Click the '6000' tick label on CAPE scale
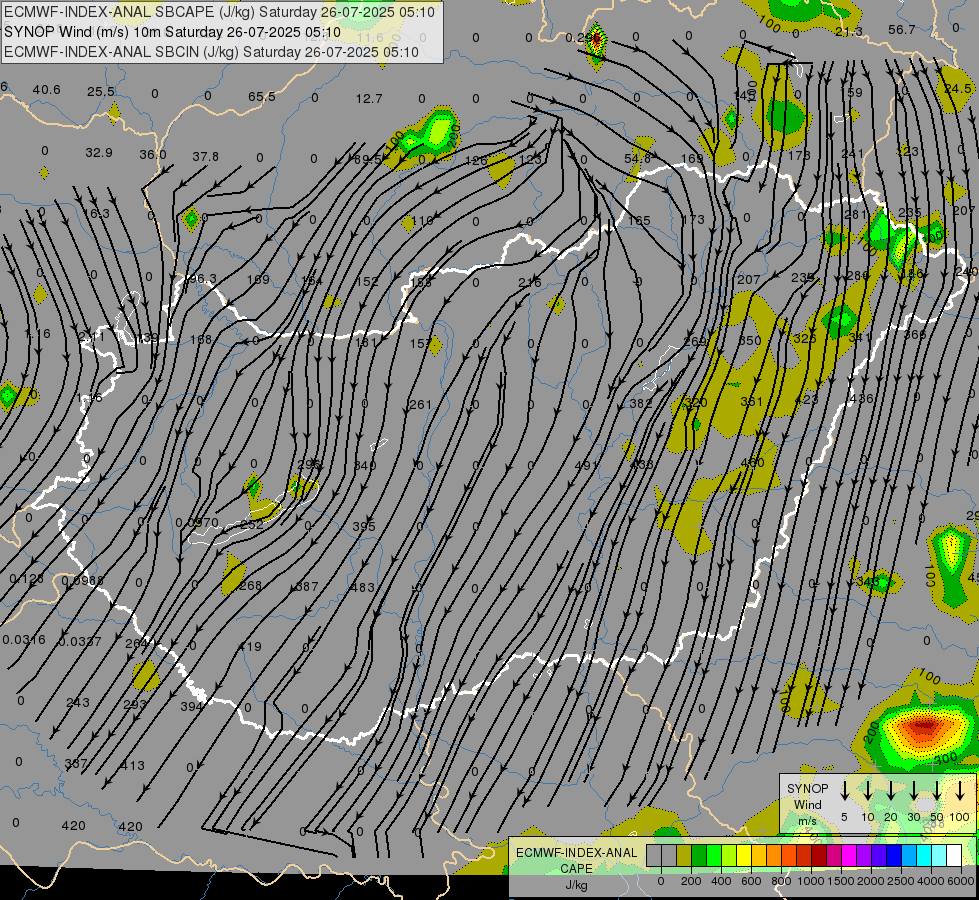979x900 pixels. point(961,881)
